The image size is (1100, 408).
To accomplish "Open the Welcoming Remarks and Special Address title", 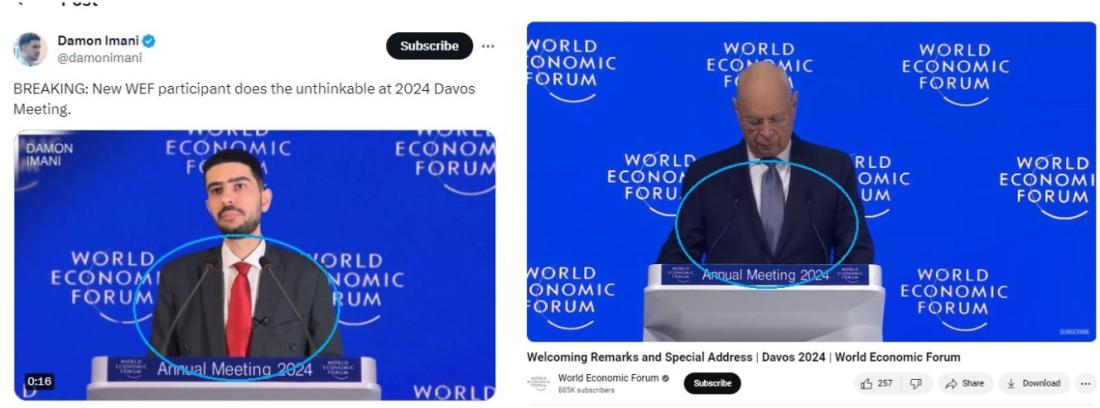I will (x=743, y=358).
